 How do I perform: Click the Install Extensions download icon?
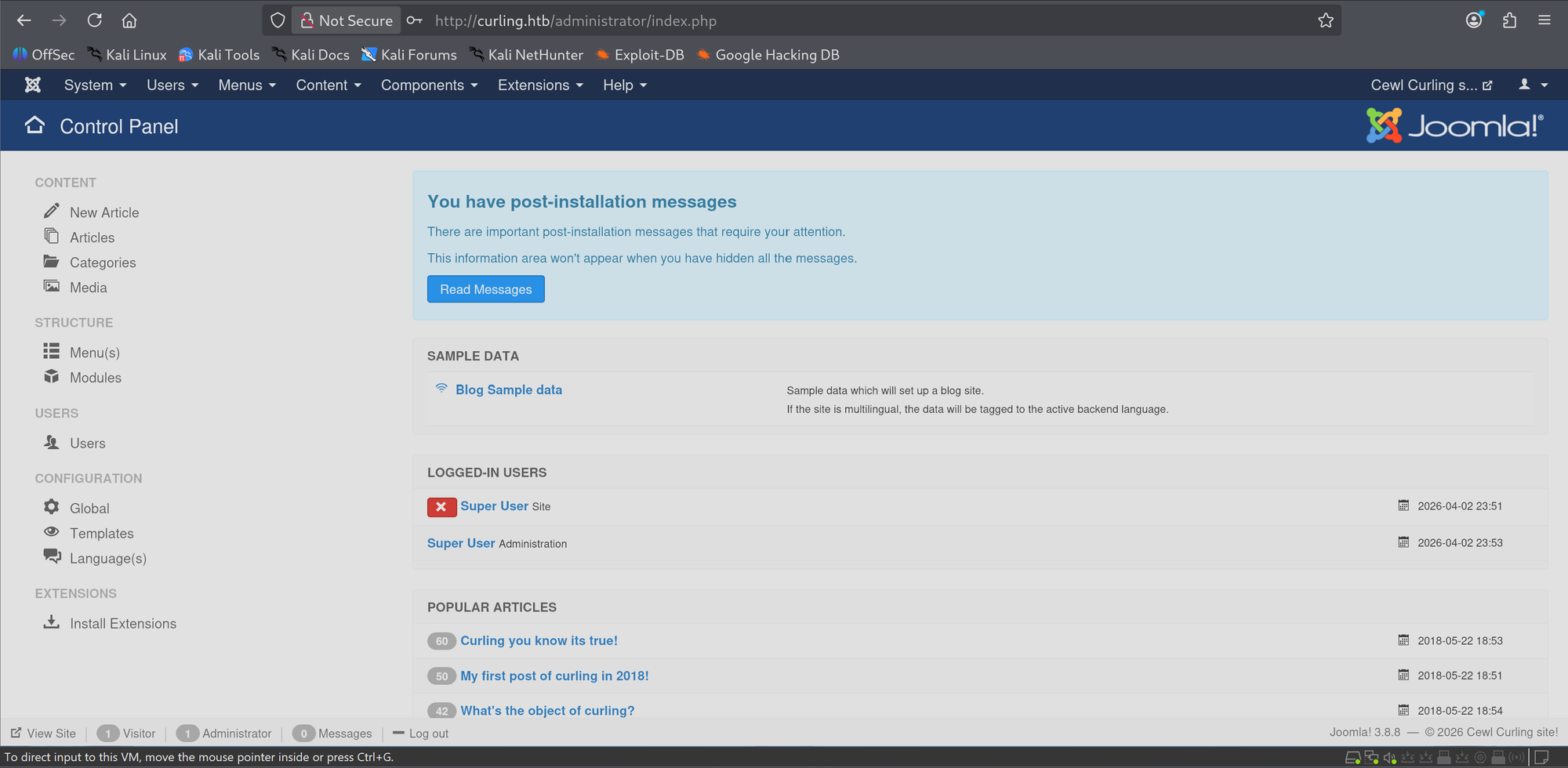coord(52,622)
